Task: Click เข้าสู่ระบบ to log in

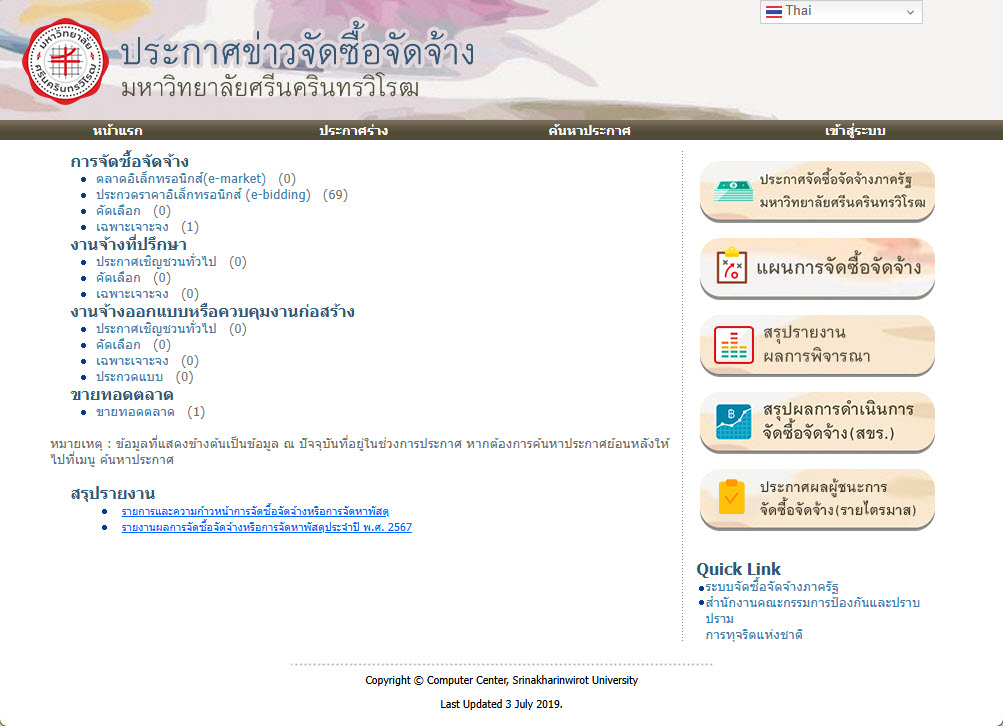Action: (x=855, y=131)
